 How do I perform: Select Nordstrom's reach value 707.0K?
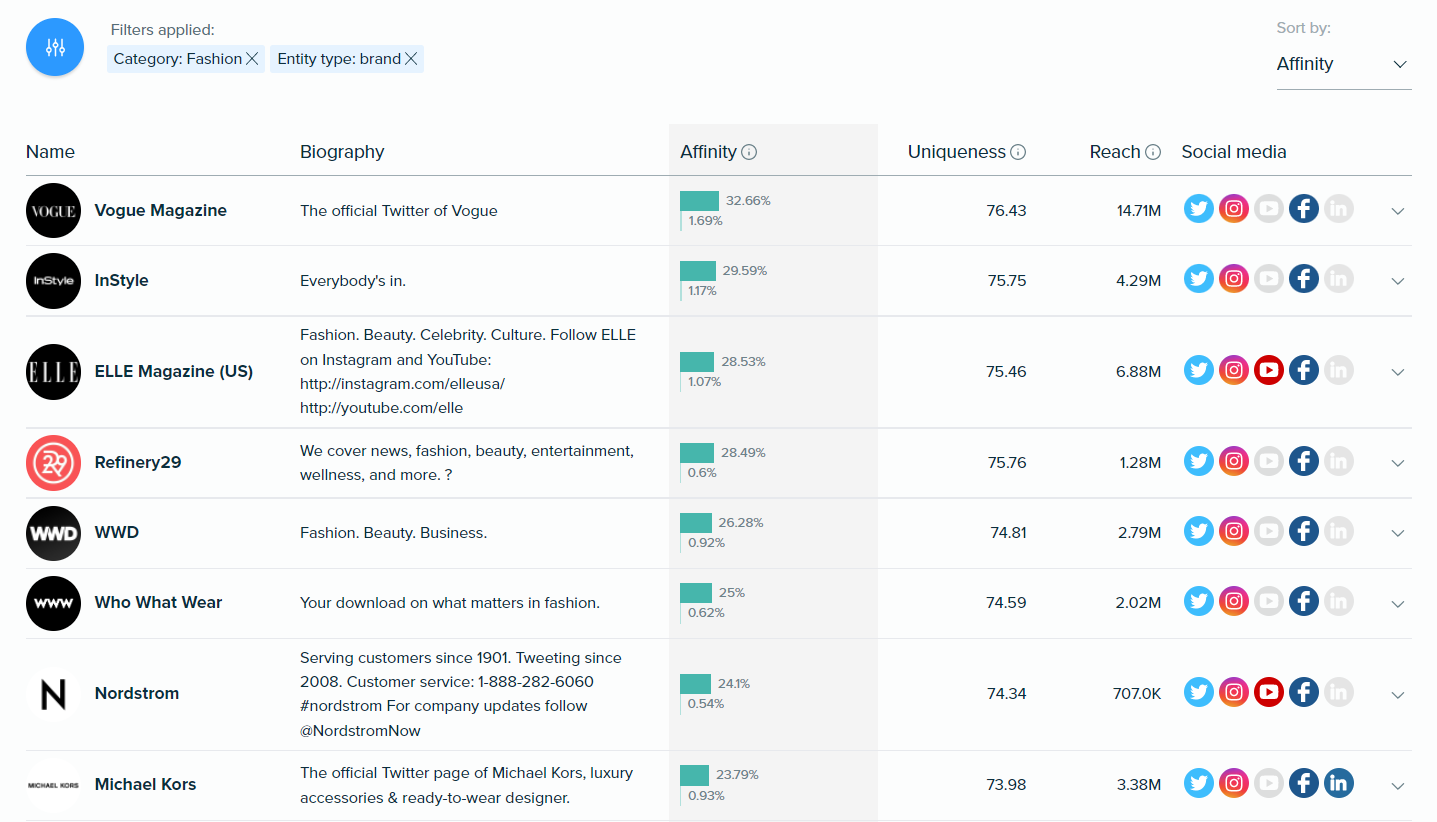click(1137, 693)
